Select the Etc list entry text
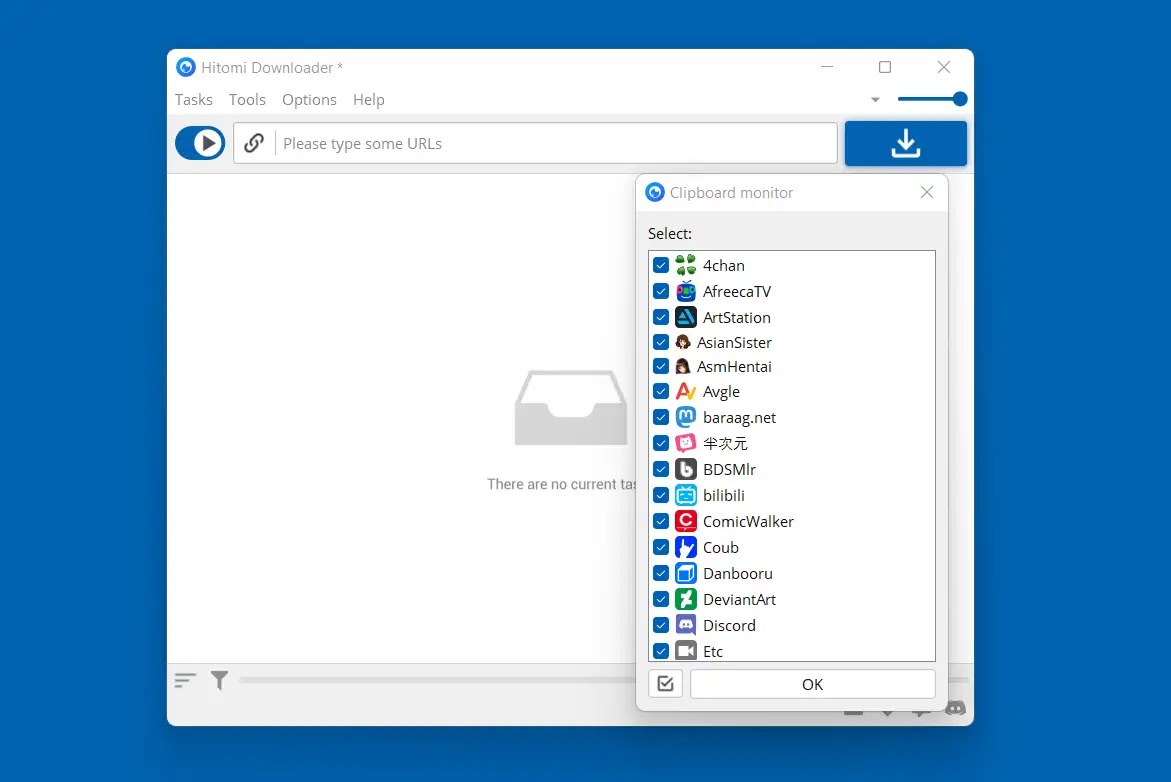 click(713, 651)
